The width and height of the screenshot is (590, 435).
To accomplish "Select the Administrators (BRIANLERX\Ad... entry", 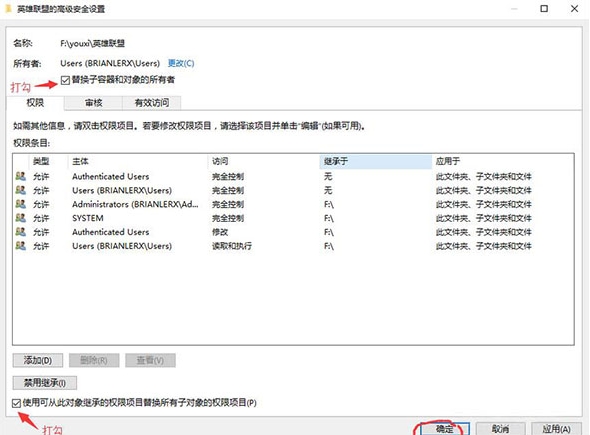I will click(293, 204).
